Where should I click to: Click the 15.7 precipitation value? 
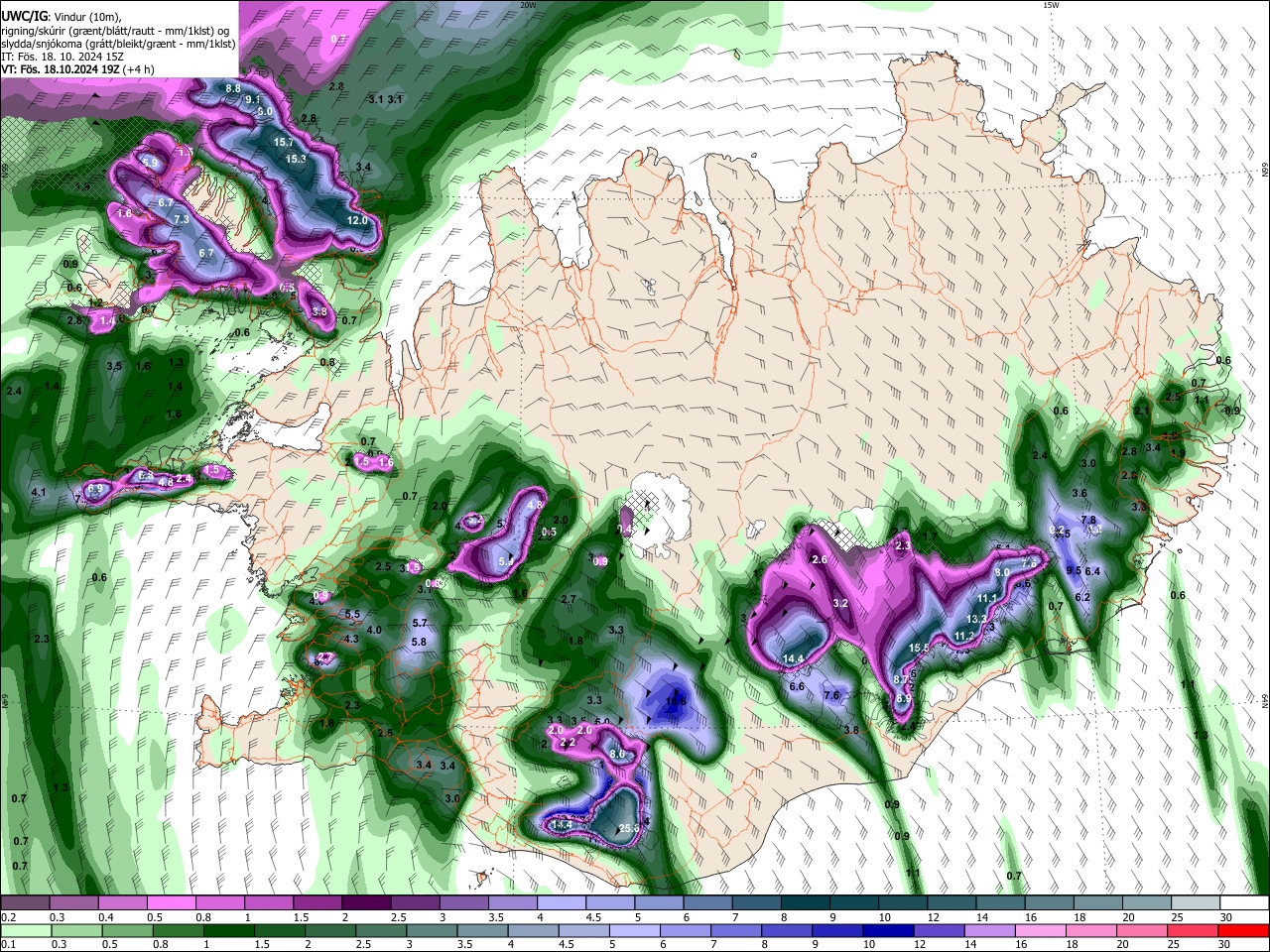click(x=284, y=142)
